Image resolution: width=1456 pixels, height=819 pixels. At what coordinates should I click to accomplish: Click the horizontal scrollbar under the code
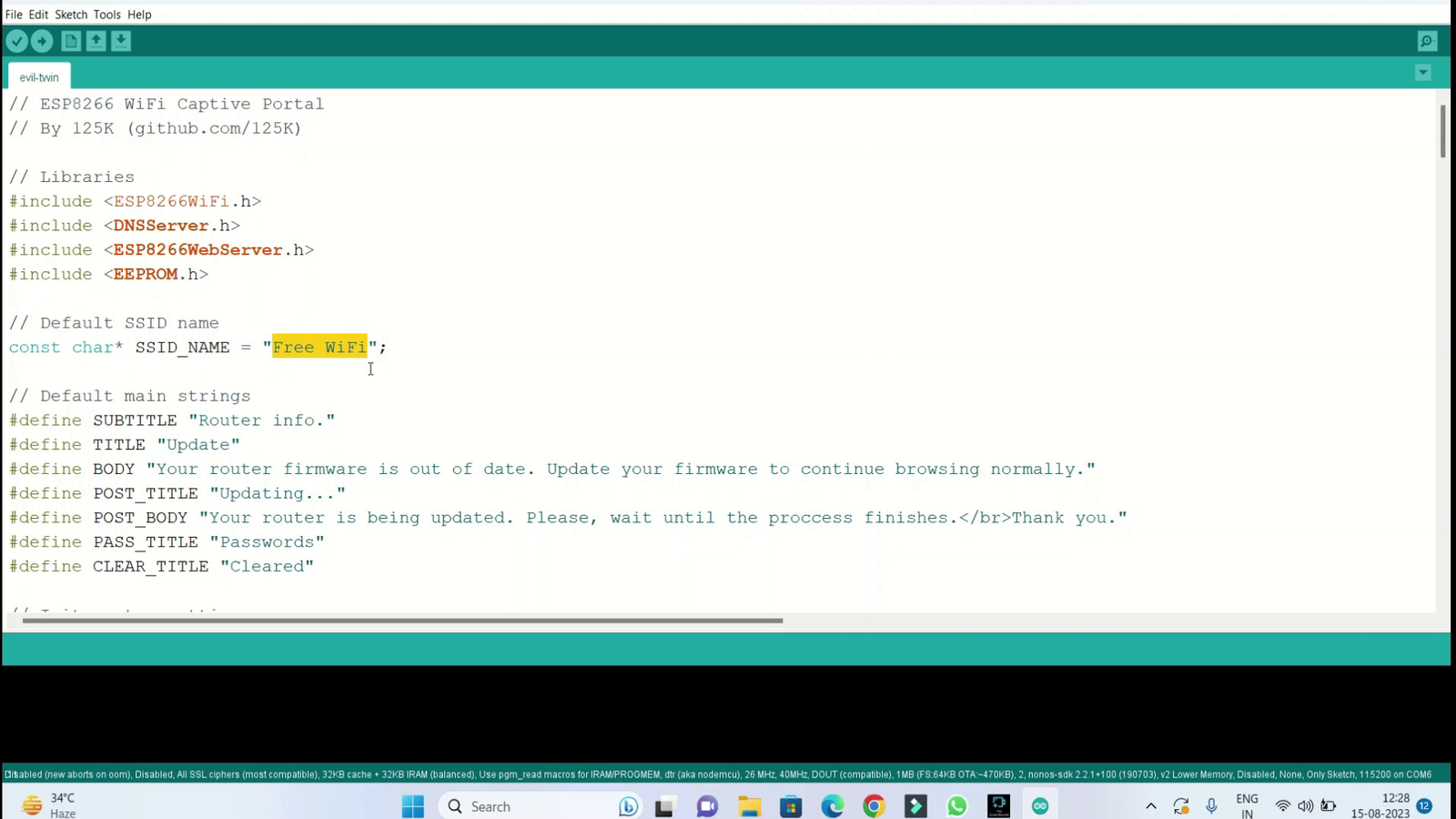coord(401,621)
